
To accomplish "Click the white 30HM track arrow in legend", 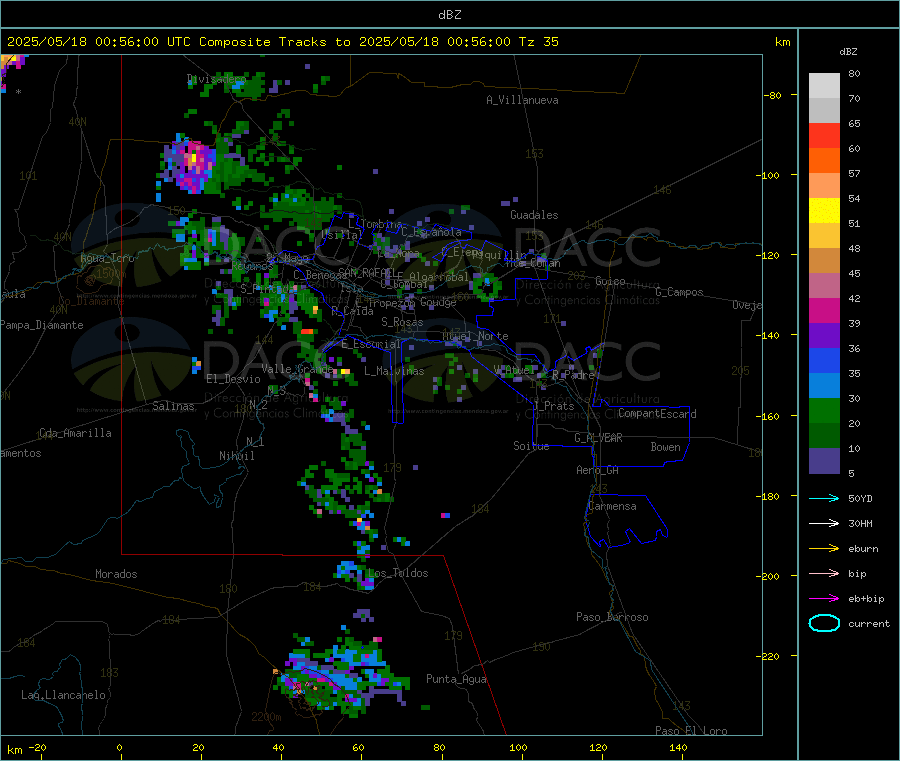I will [824, 523].
